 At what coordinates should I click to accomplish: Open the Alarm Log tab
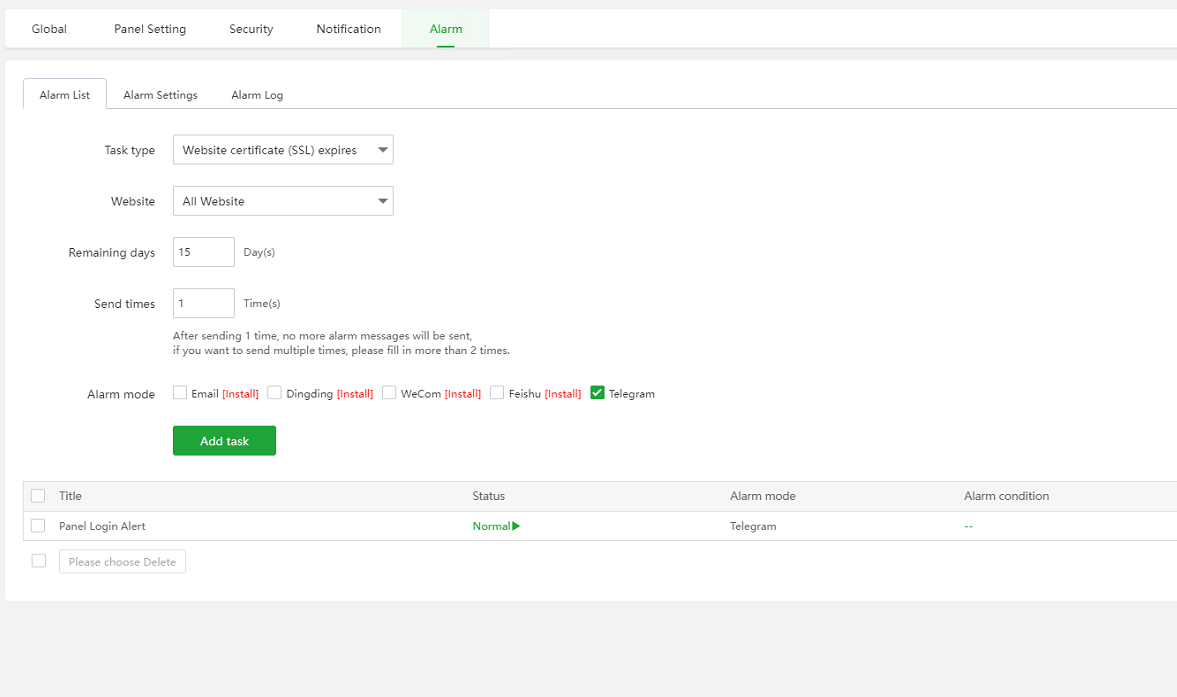(x=257, y=95)
